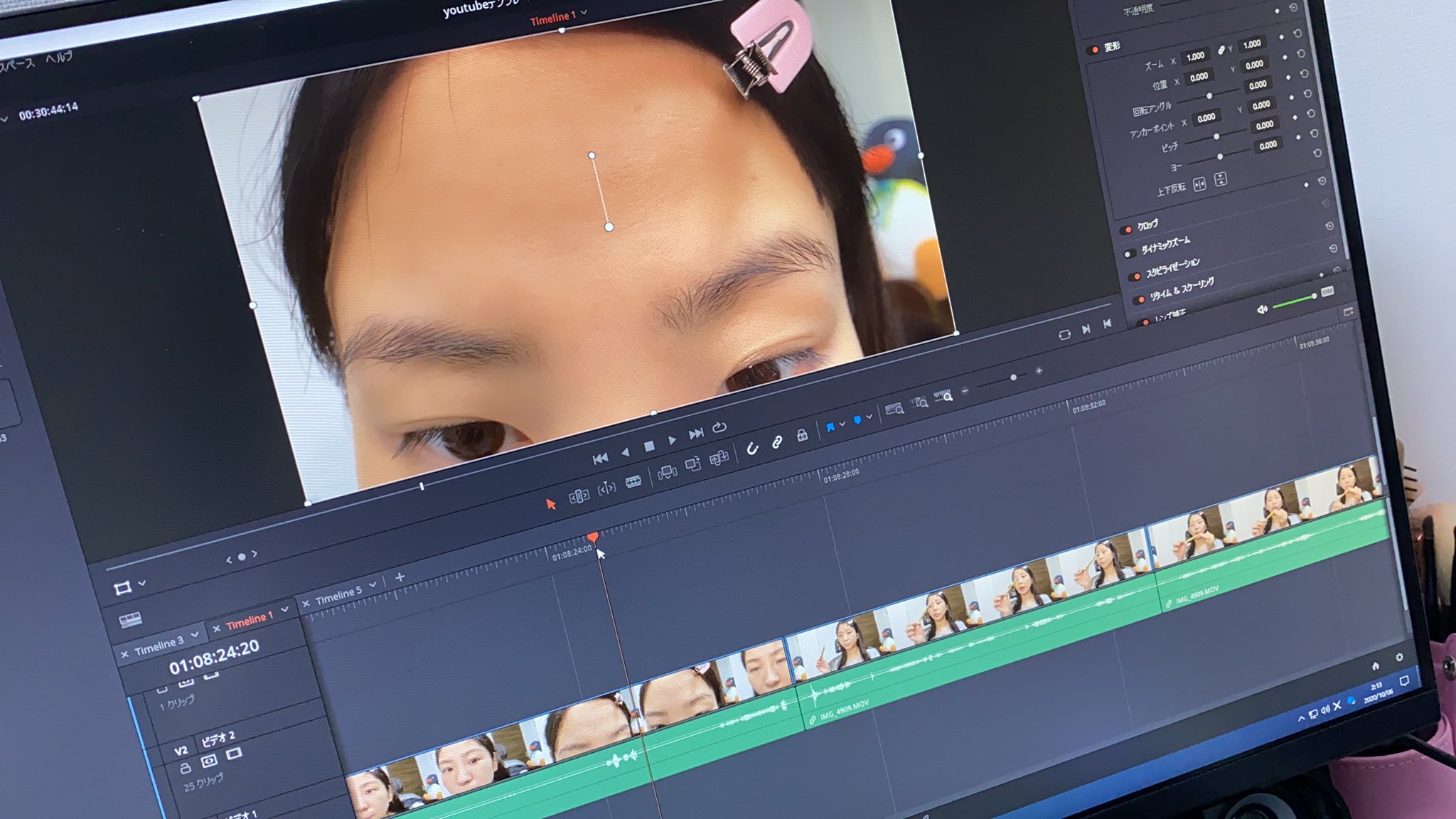Open the timeline view options icon
The height and width of the screenshot is (819, 1456).
tap(130, 620)
